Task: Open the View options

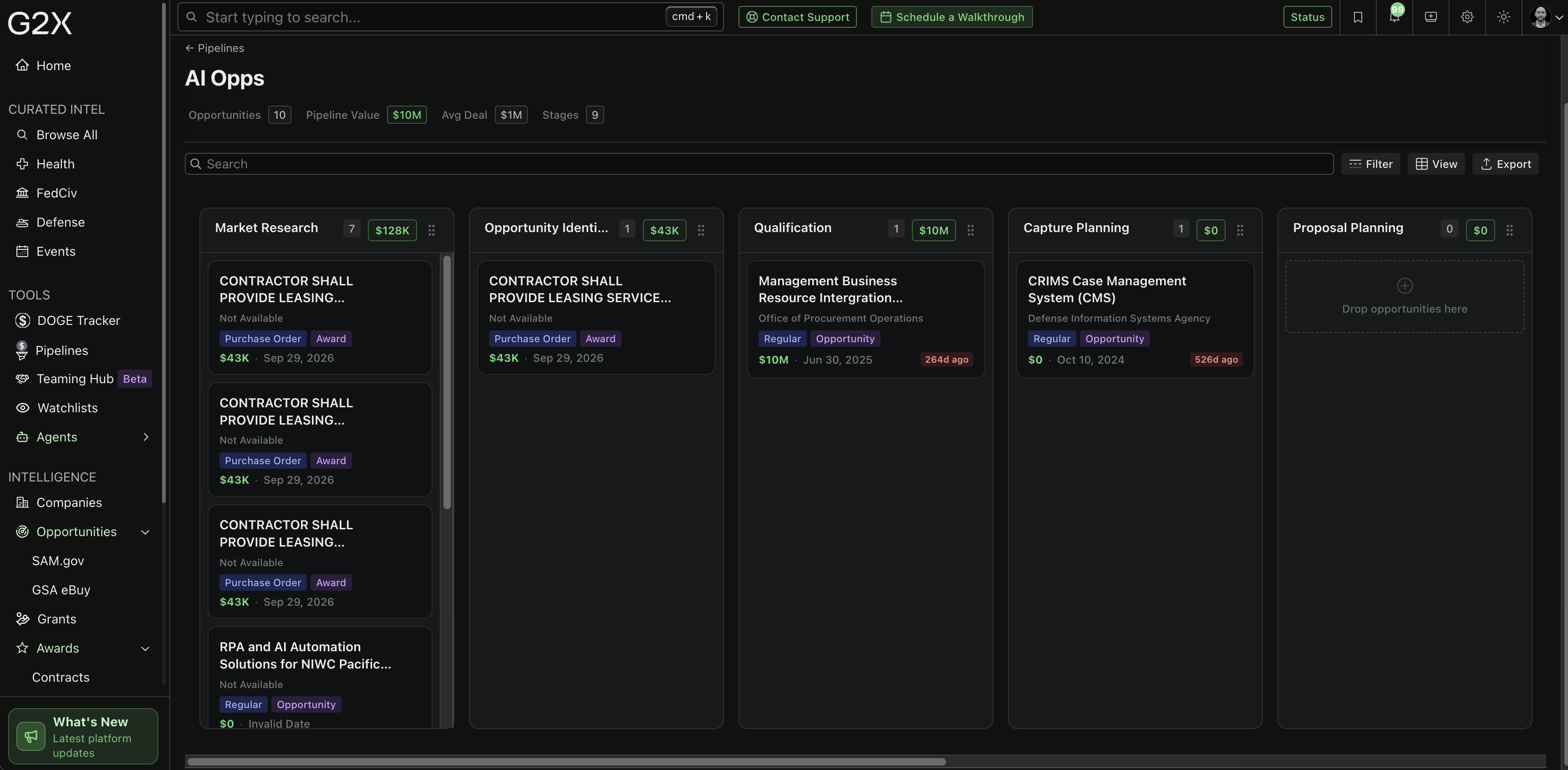Action: 1436,164
